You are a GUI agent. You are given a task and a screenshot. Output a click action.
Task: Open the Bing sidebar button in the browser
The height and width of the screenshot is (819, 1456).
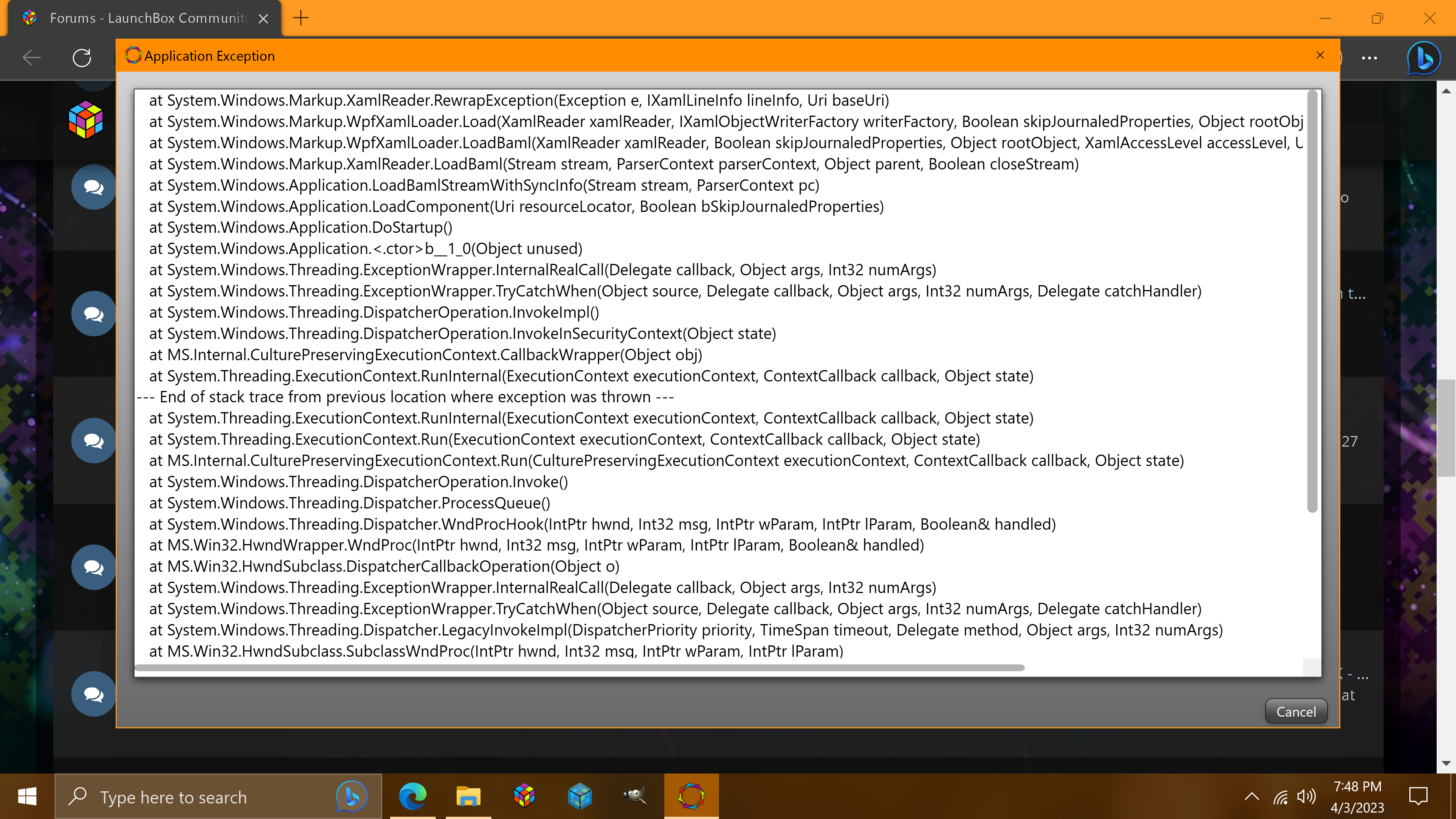[x=1423, y=58]
